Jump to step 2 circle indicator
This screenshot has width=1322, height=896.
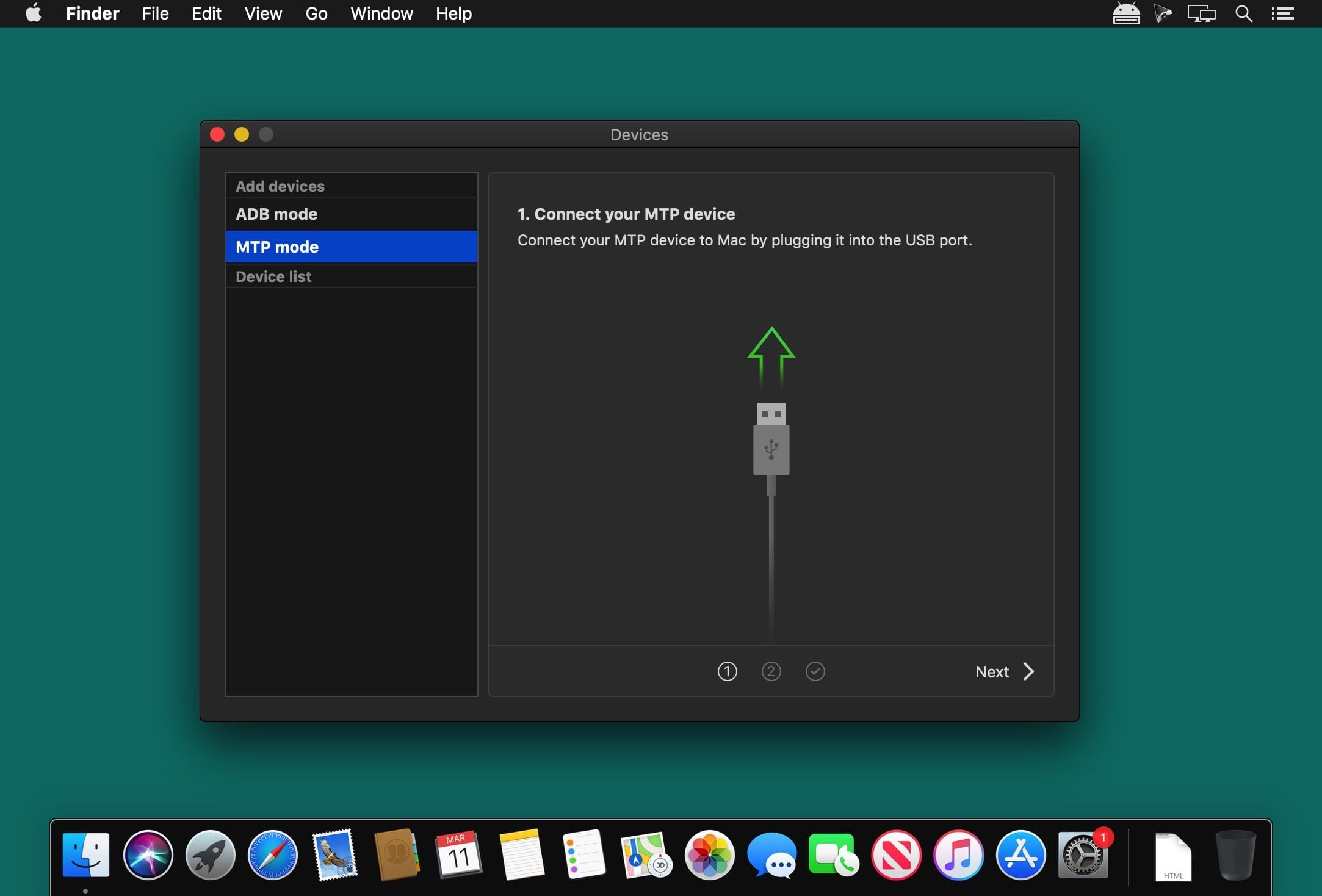771,671
